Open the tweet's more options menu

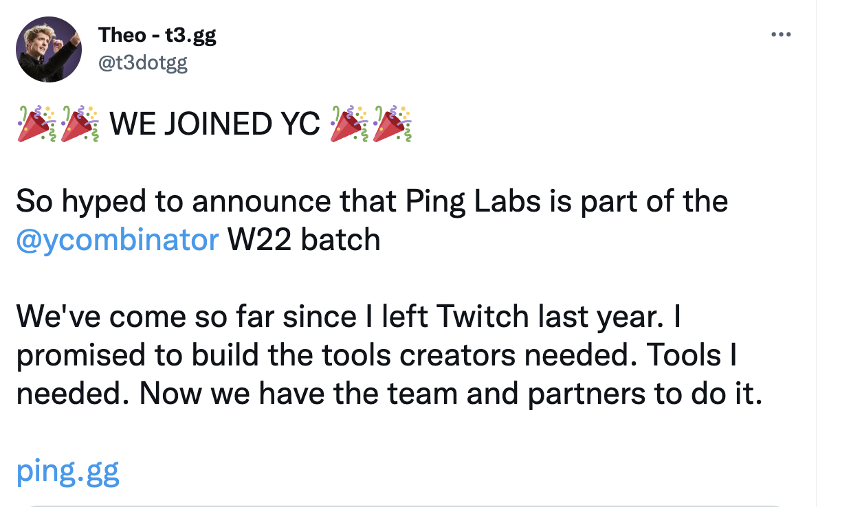(781, 34)
